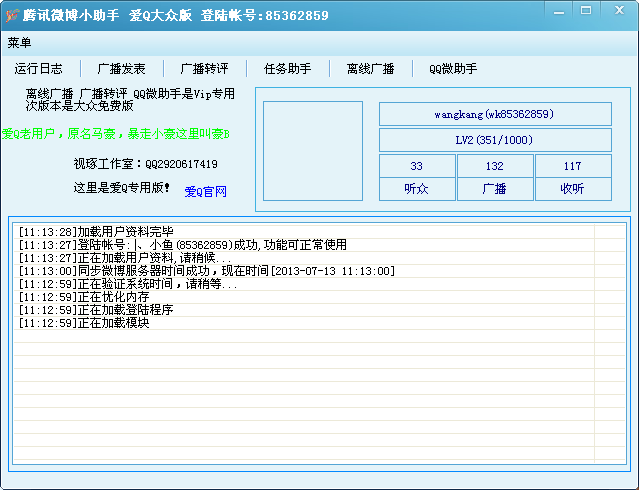Click the 收听 label button
The image size is (639, 490).
click(x=573, y=189)
